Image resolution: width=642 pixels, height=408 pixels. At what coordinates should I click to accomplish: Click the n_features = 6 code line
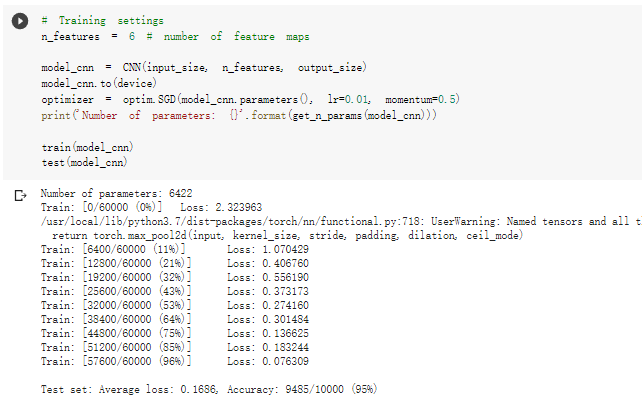coord(175,36)
